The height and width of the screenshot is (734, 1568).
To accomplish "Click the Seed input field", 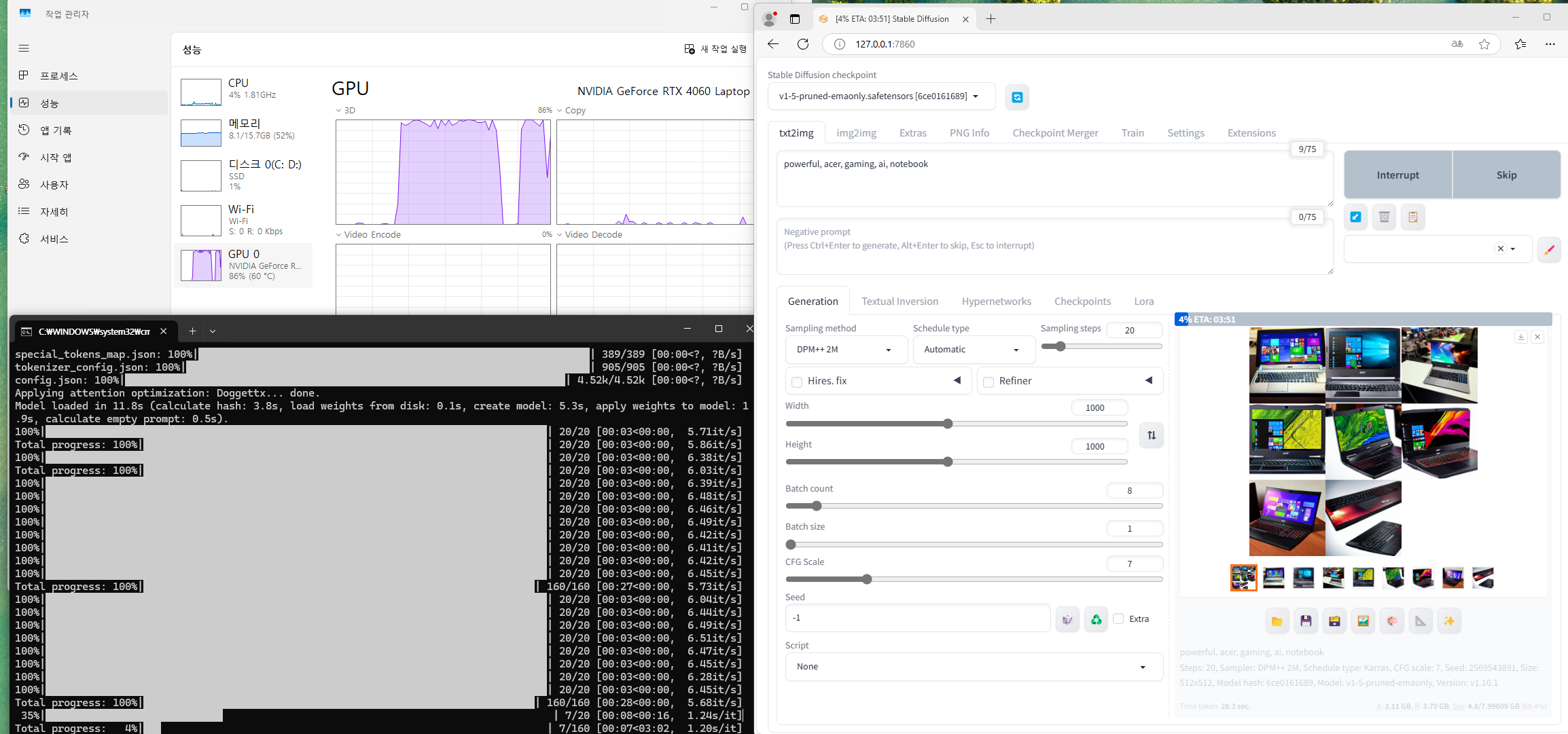I will (918, 619).
